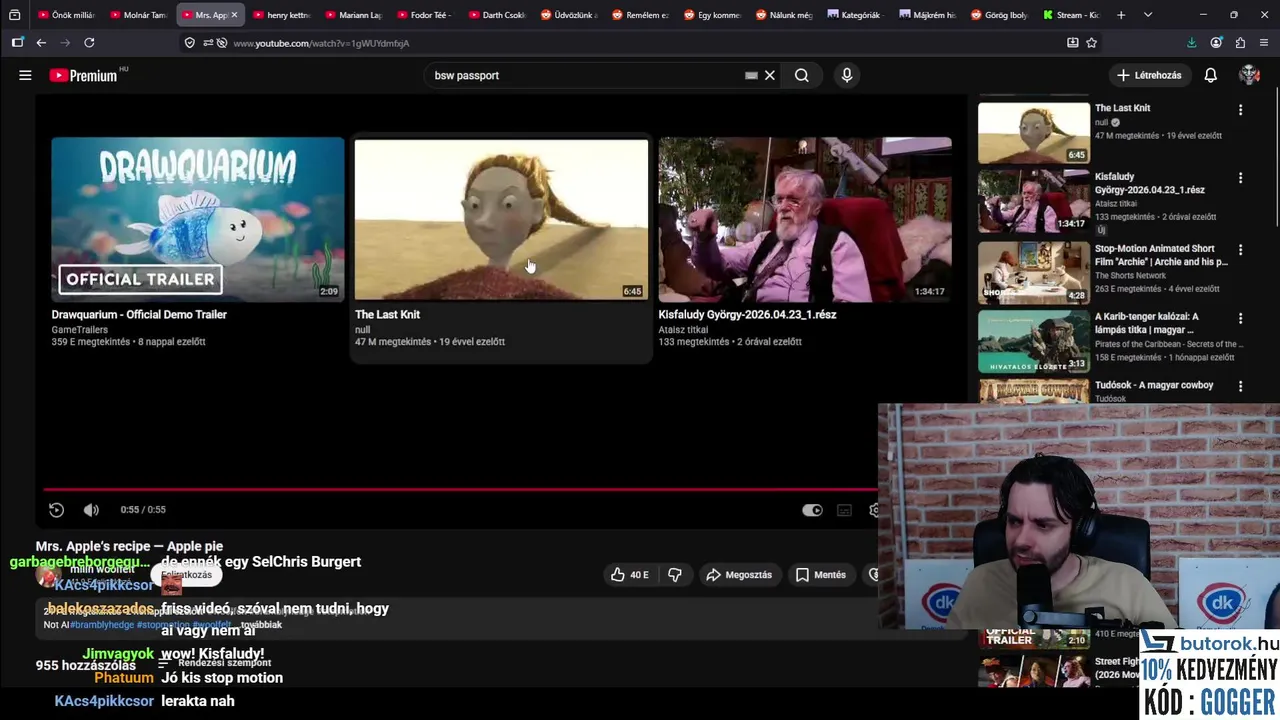Viewport: 1280px width, 720px height.
Task: Mute the video player volume
Action: 91,510
